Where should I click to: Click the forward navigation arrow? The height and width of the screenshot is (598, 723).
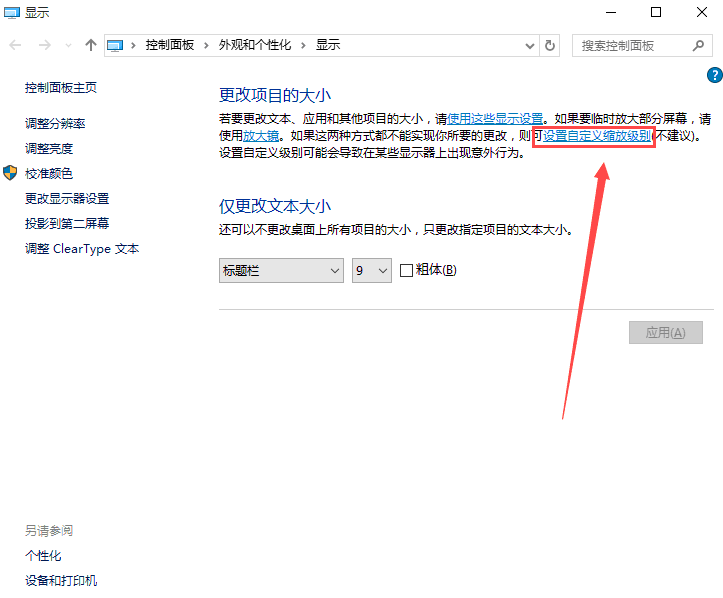44,45
